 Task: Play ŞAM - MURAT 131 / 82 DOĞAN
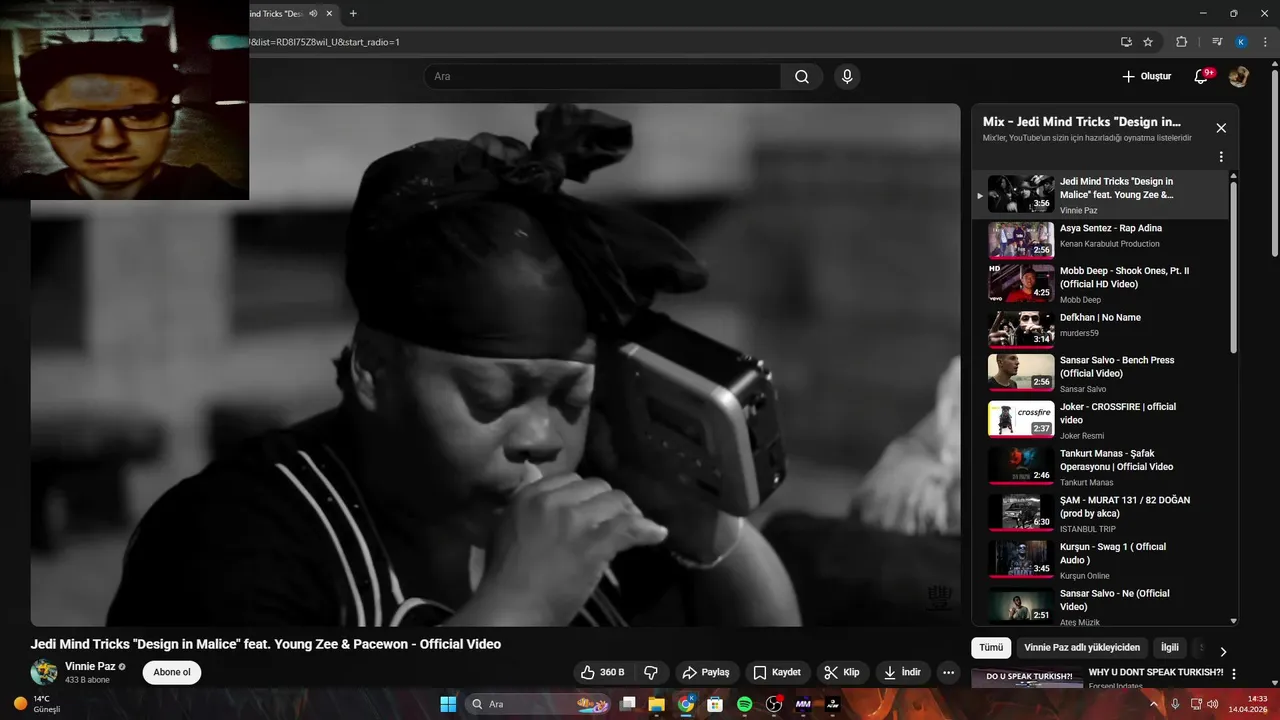[1101, 513]
